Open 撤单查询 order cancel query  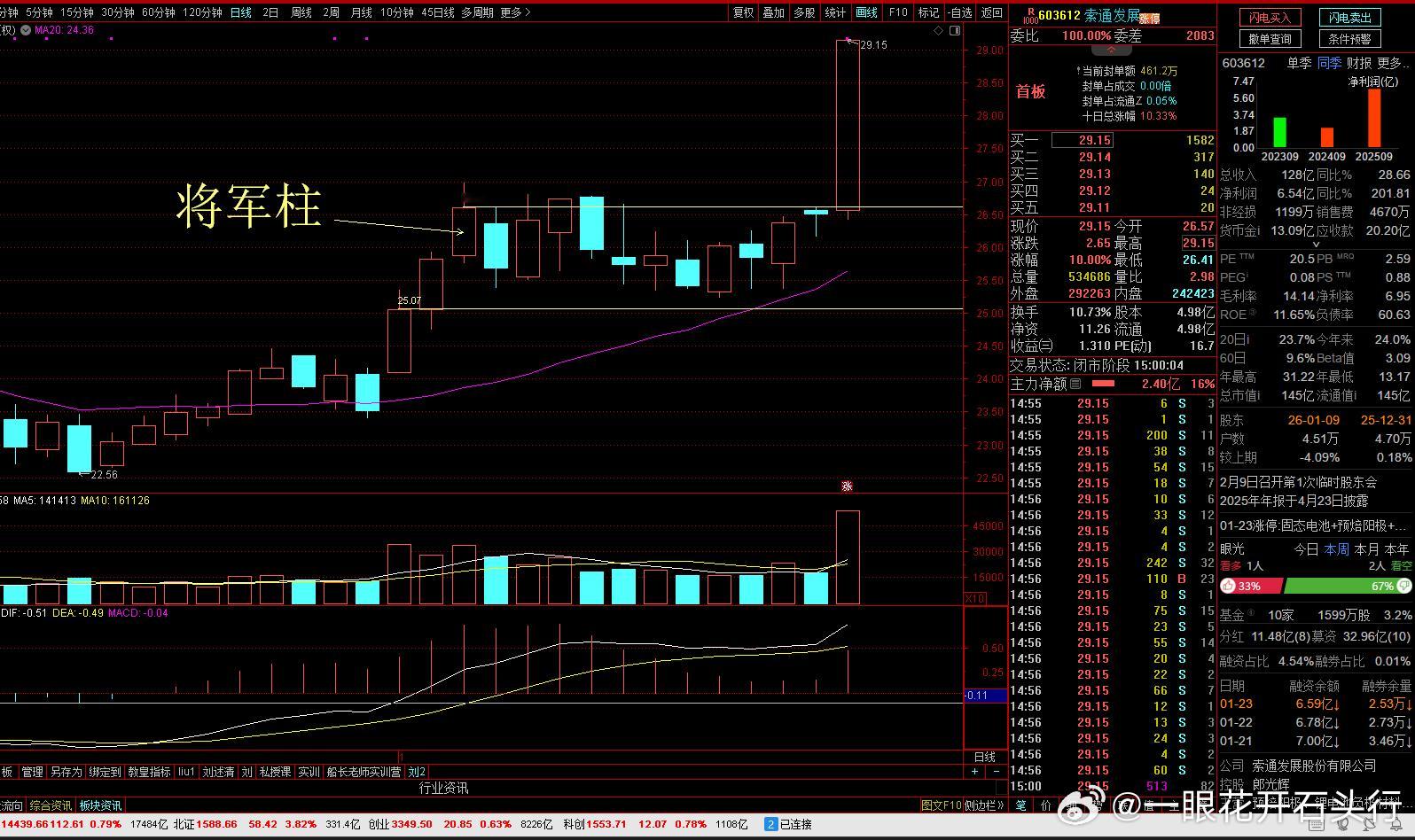(x=1270, y=39)
